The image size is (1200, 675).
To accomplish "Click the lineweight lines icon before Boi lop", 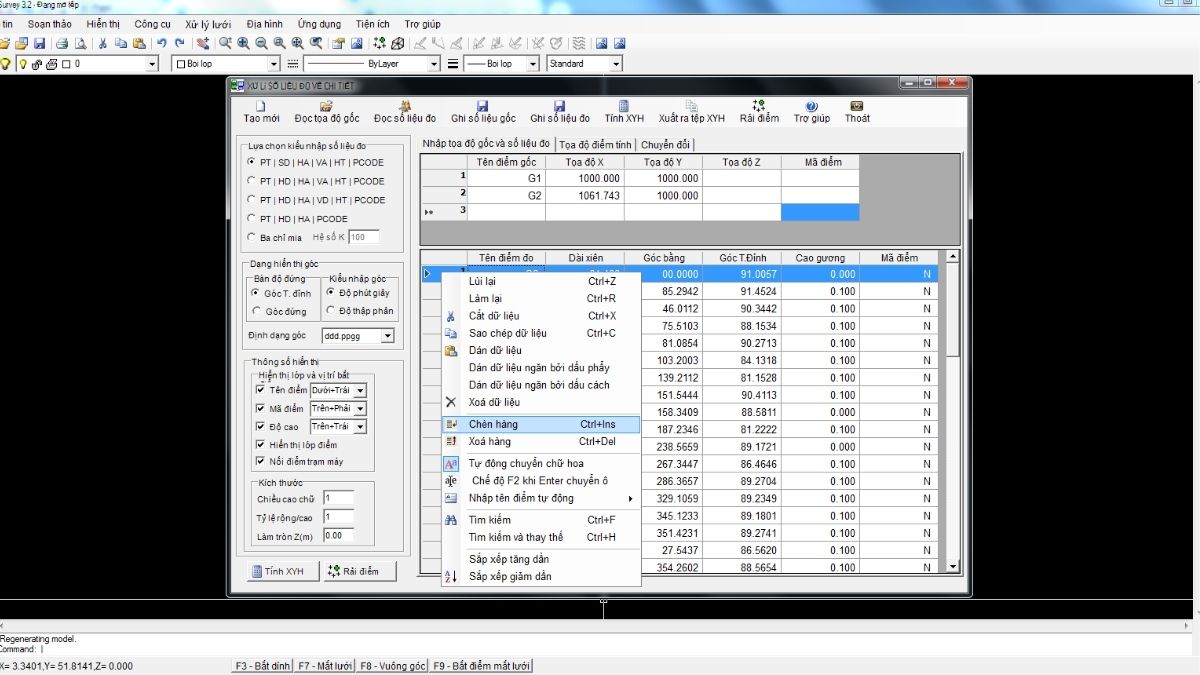I will click(x=453, y=63).
